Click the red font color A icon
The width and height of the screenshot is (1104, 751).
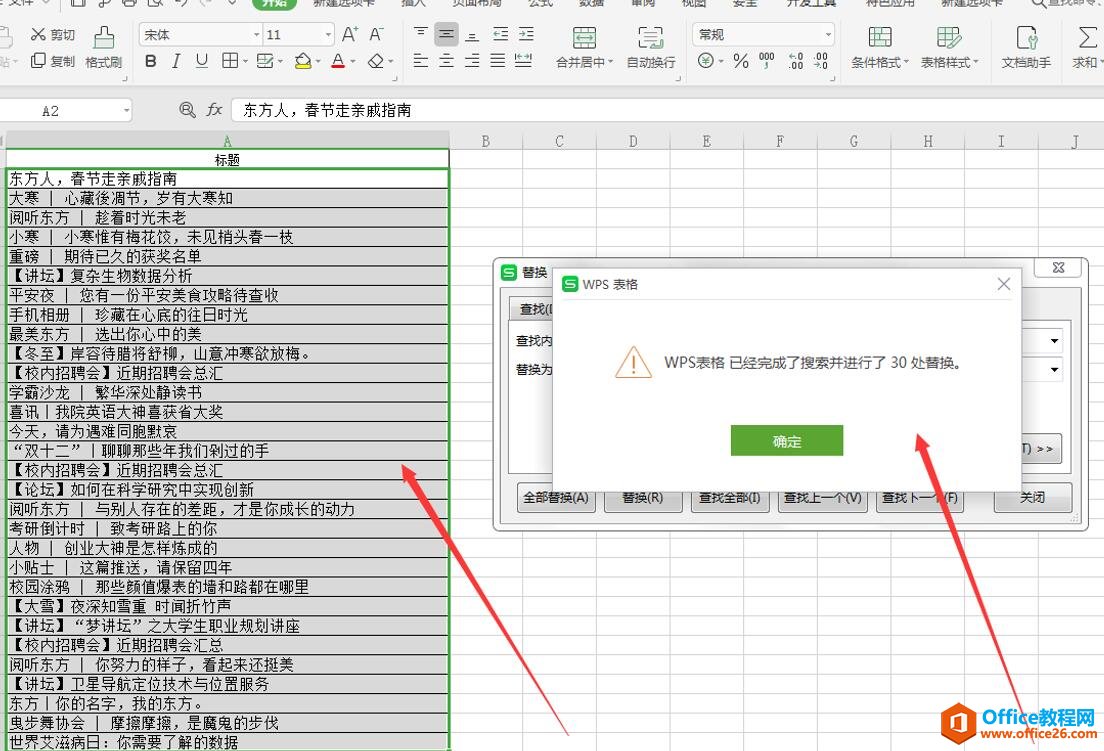(x=338, y=61)
